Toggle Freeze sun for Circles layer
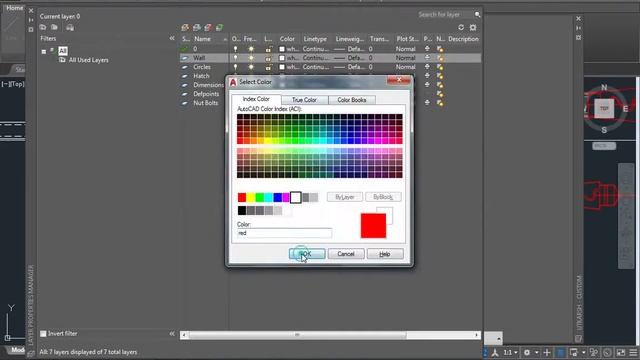This screenshot has width=640, height=360. pyautogui.click(x=251, y=67)
